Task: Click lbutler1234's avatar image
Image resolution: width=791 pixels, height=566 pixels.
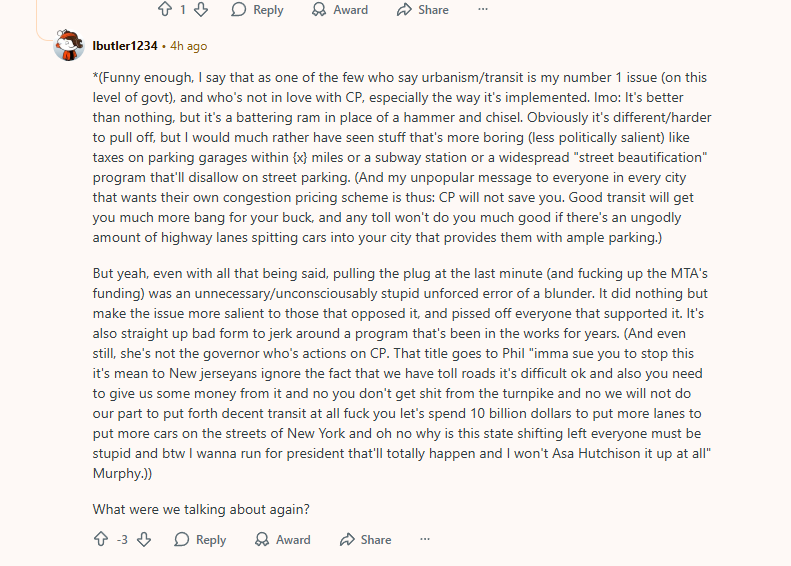Action: (x=69, y=45)
